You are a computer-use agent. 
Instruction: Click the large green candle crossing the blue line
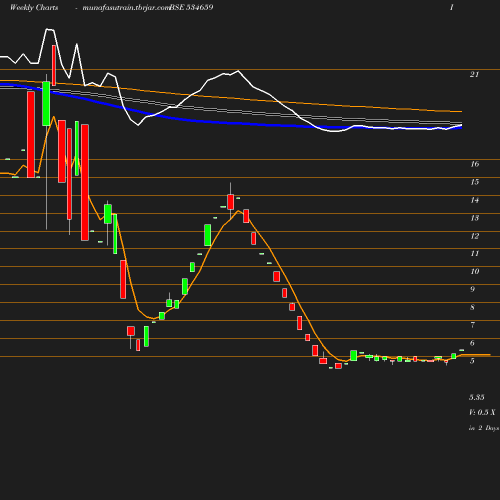pyautogui.click(x=46, y=104)
